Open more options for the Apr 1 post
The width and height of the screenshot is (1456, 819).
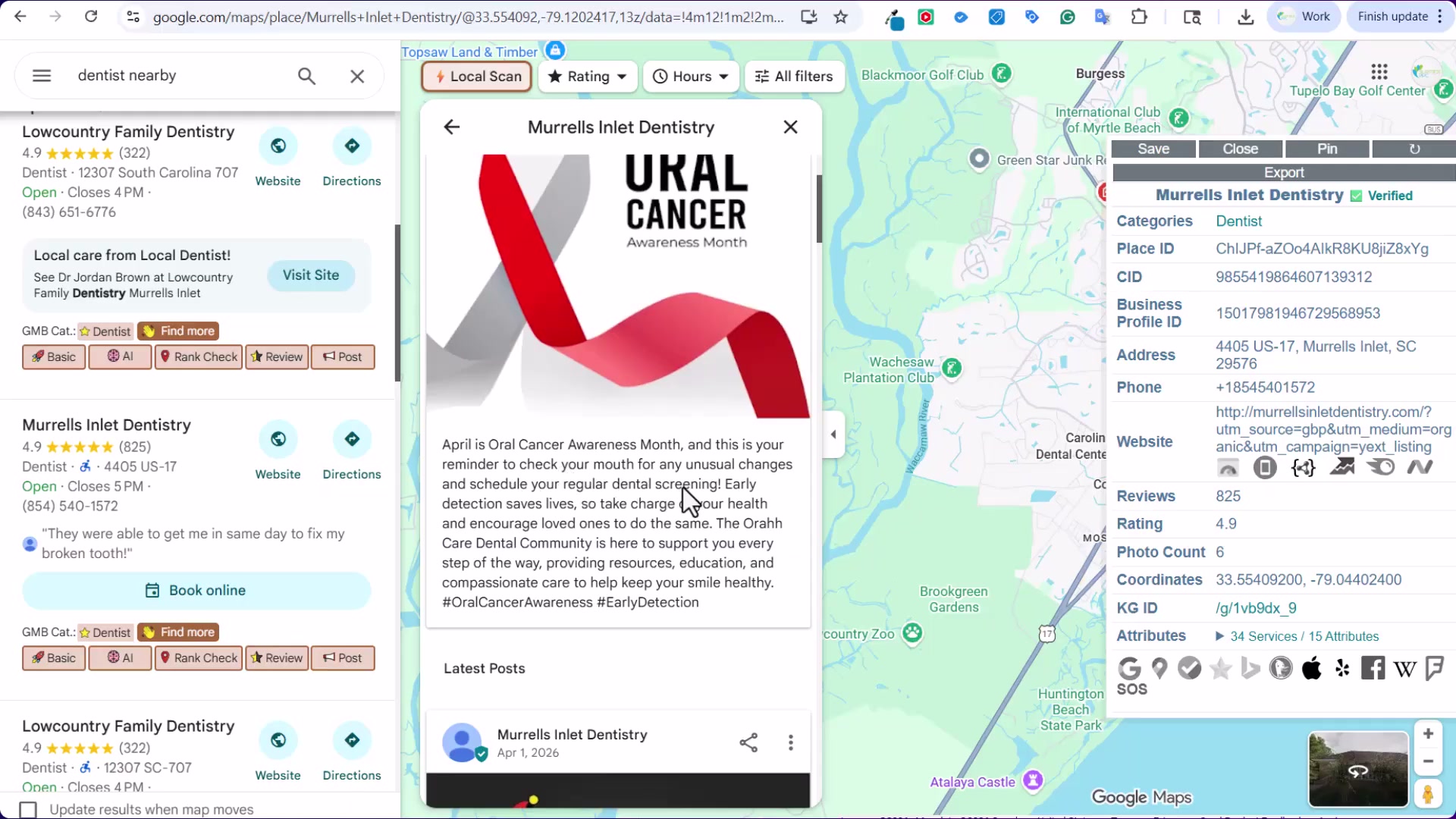pyautogui.click(x=791, y=742)
